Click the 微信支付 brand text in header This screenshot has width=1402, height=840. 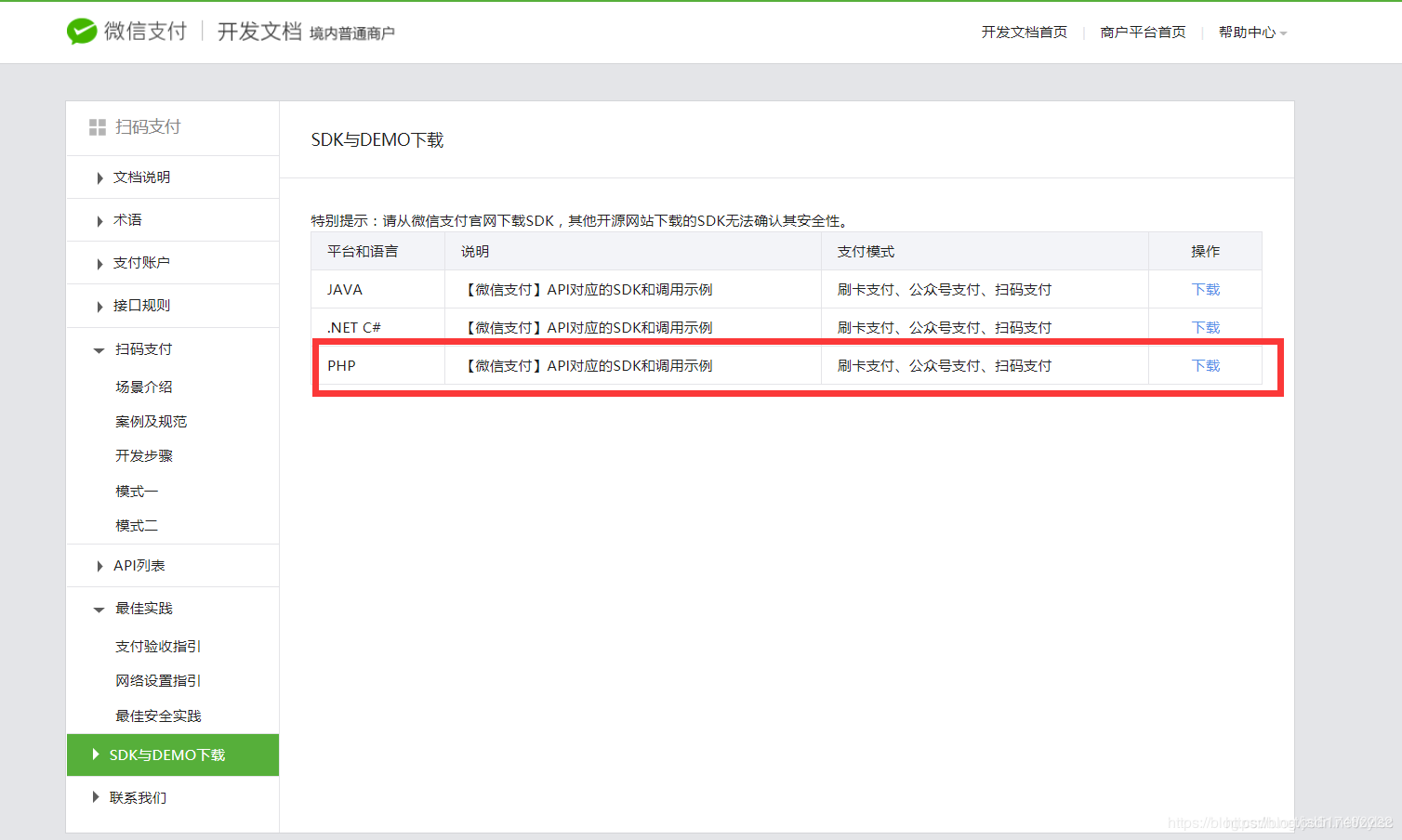coord(145,31)
